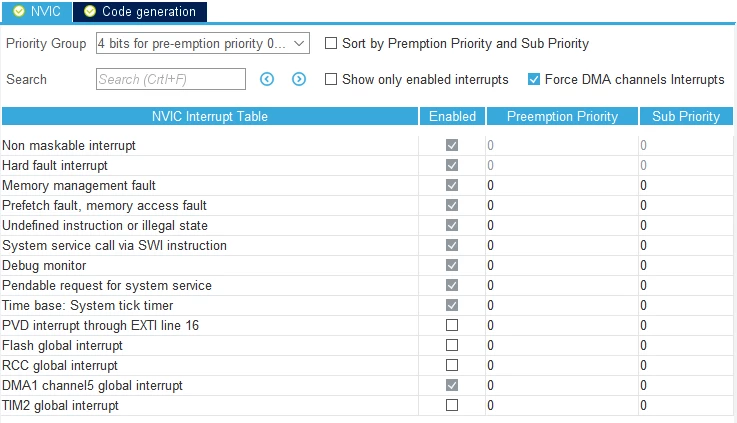Image resolution: width=737 pixels, height=423 pixels.
Task: Uncheck Force DMA channels Interrupts
Action: [534, 79]
